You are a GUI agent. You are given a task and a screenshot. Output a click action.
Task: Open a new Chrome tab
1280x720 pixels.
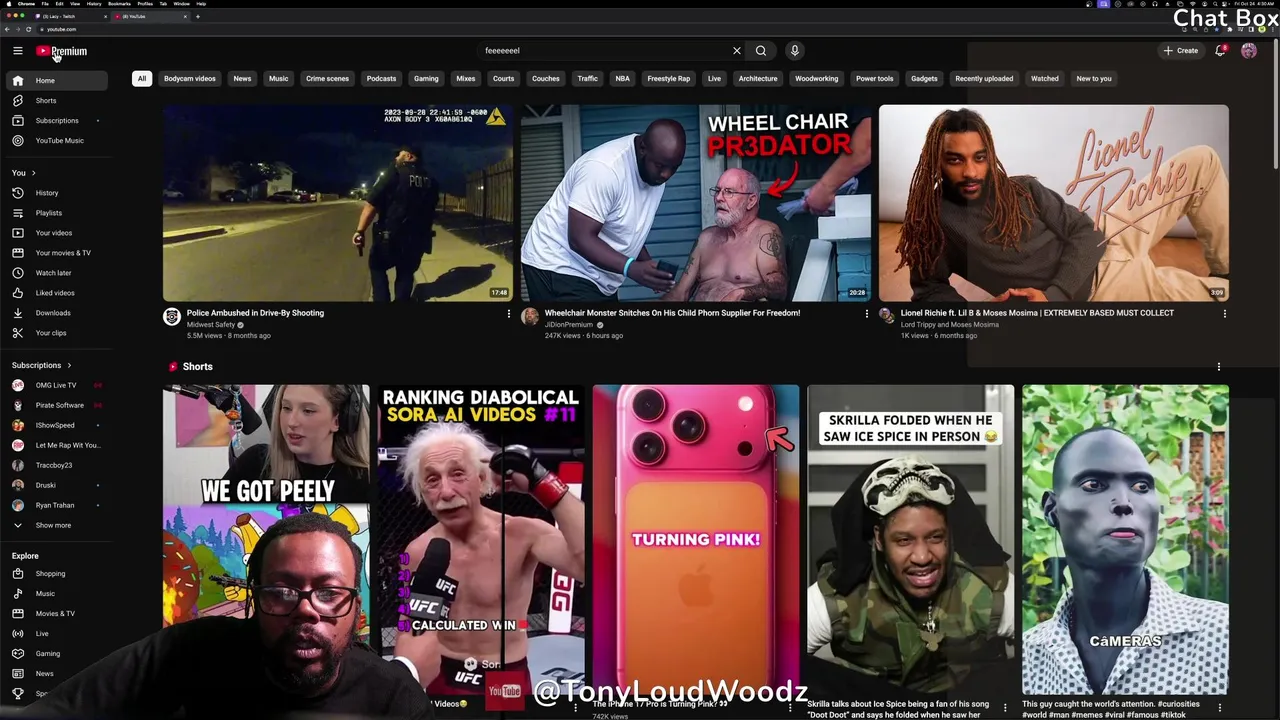click(197, 16)
